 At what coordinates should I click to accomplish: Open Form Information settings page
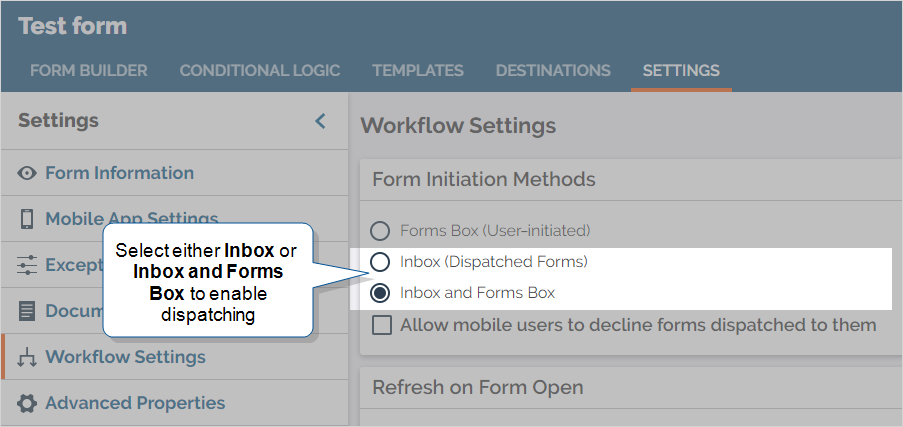coord(120,173)
